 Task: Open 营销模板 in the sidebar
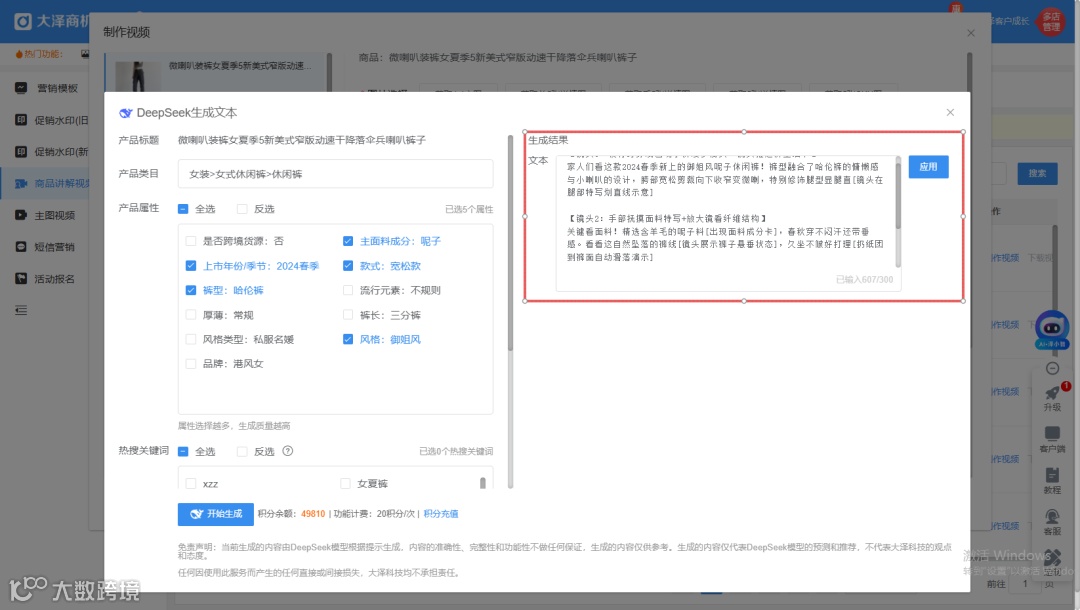click(57, 88)
